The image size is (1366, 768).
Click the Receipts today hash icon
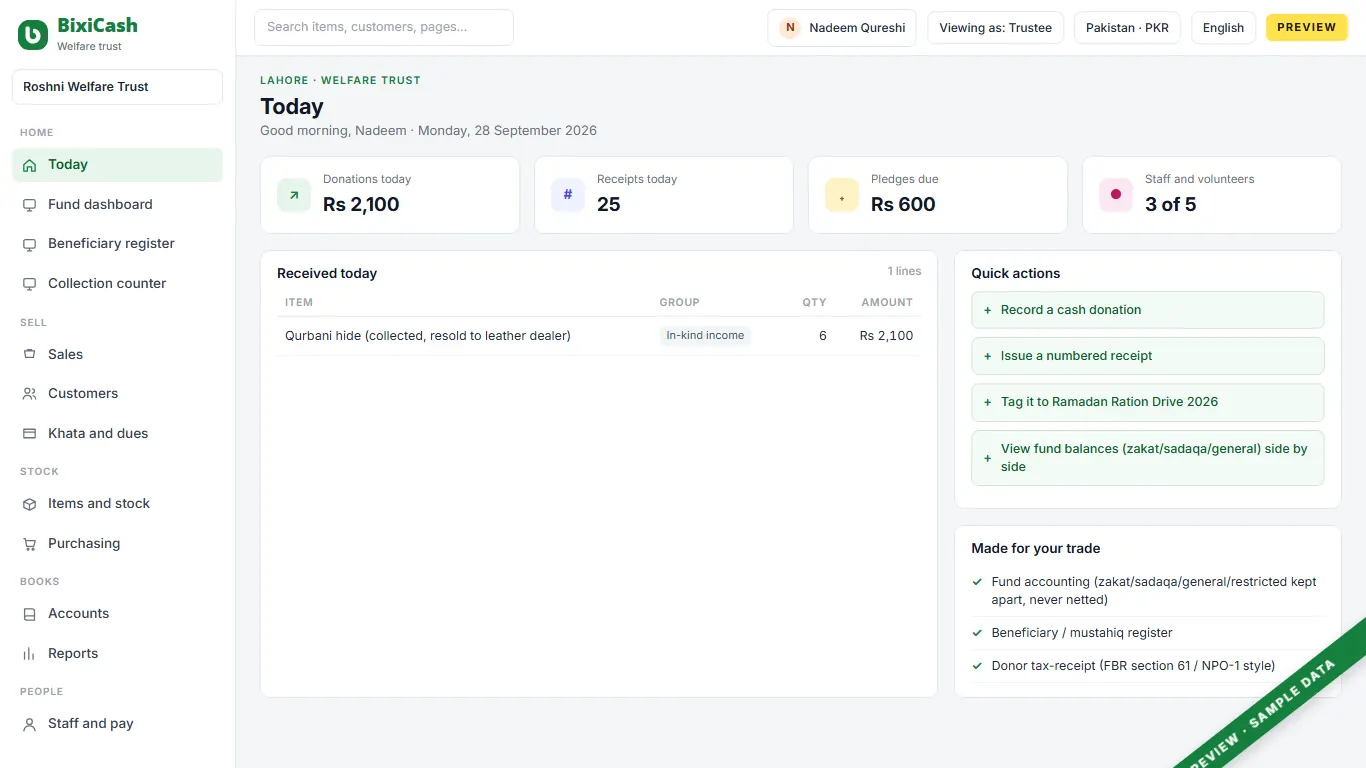[568, 195]
